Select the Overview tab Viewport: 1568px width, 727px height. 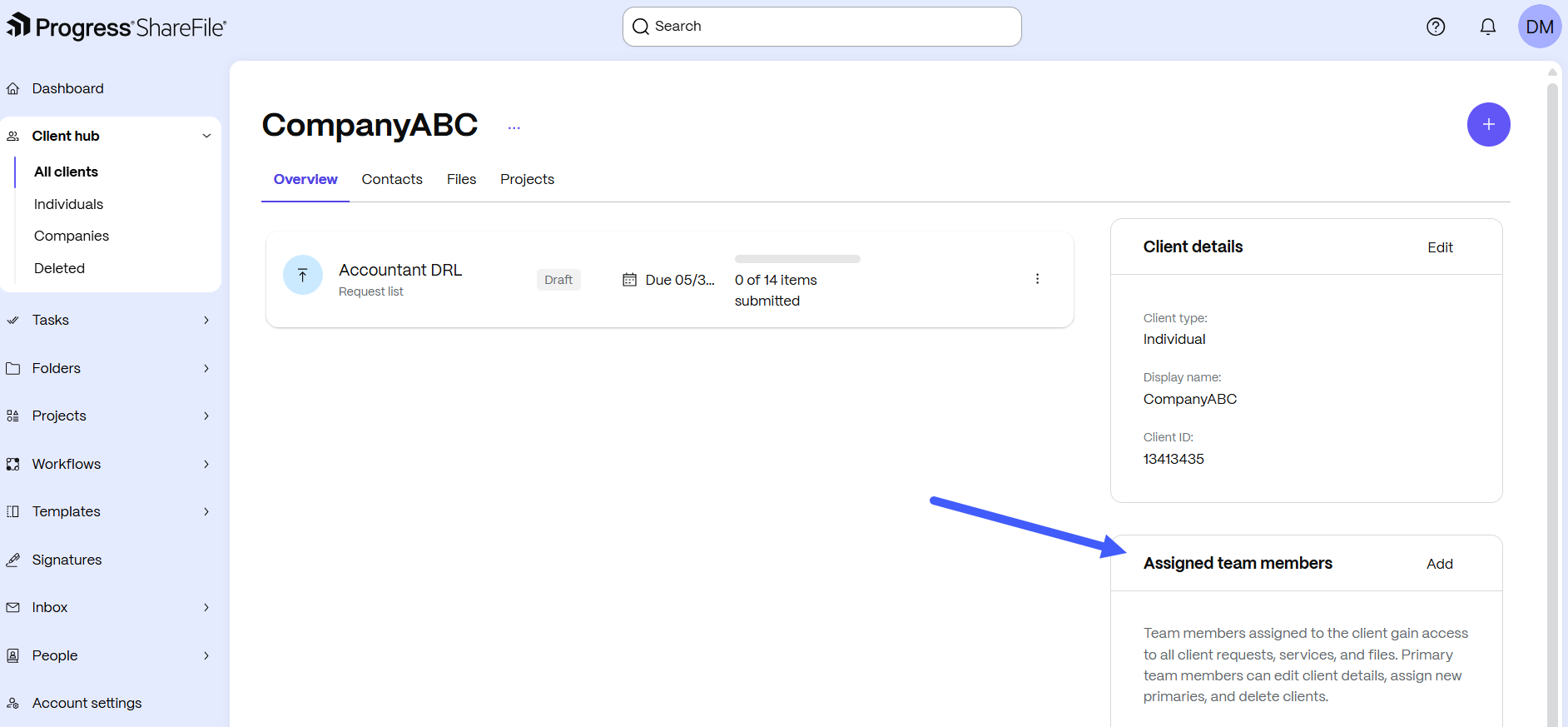(x=305, y=179)
